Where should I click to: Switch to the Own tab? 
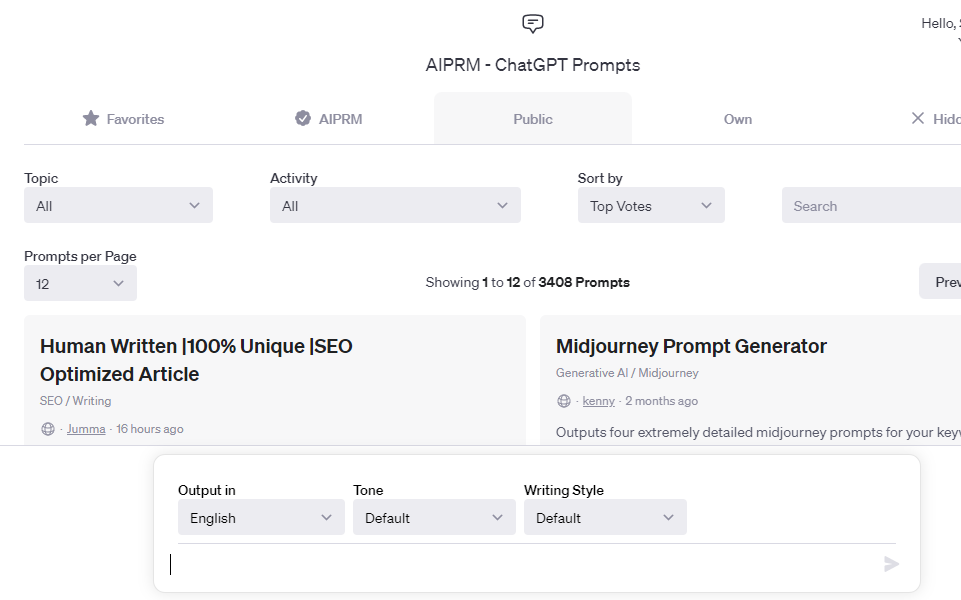click(x=738, y=119)
